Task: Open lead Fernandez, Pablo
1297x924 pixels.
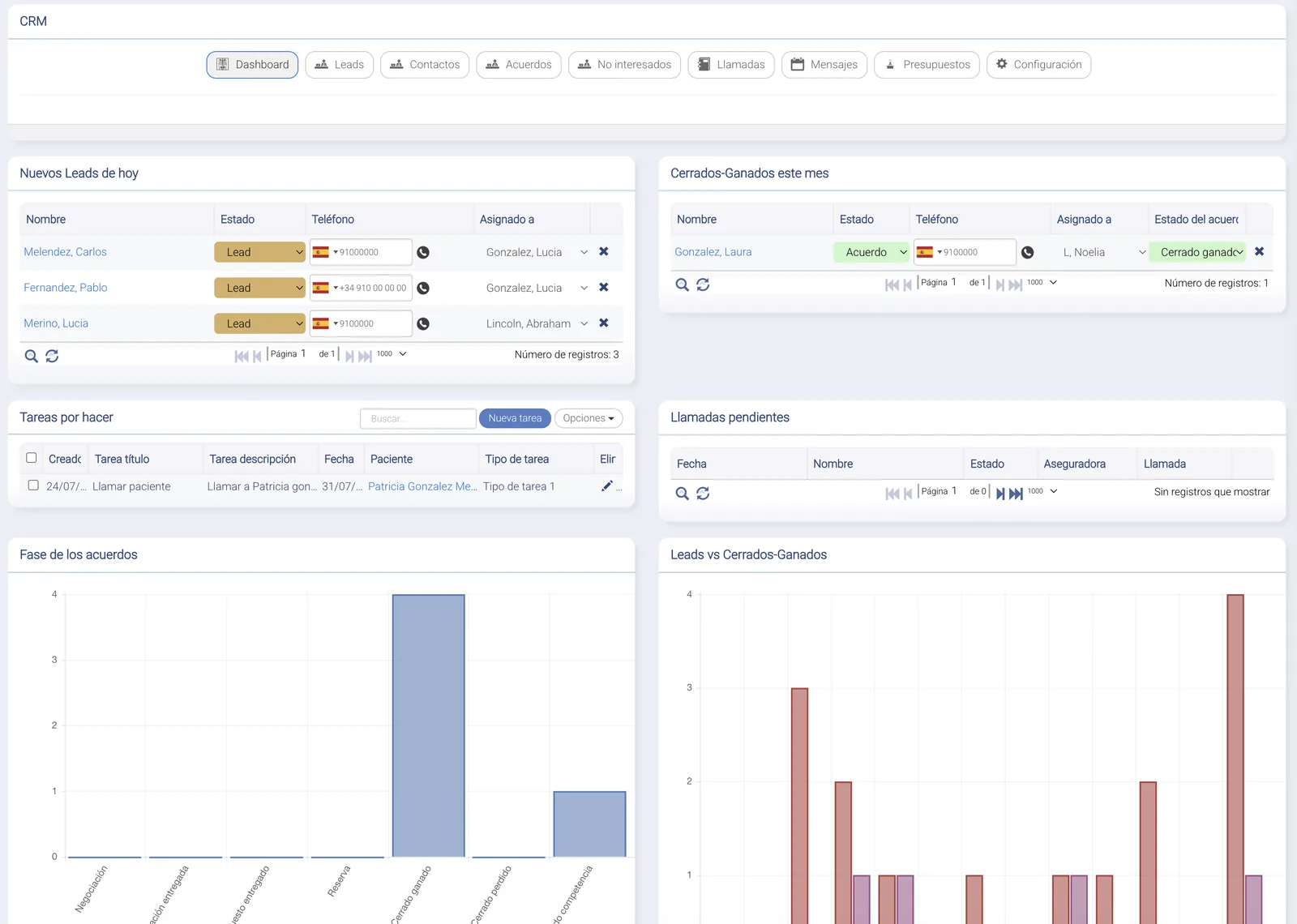Action: (66, 288)
